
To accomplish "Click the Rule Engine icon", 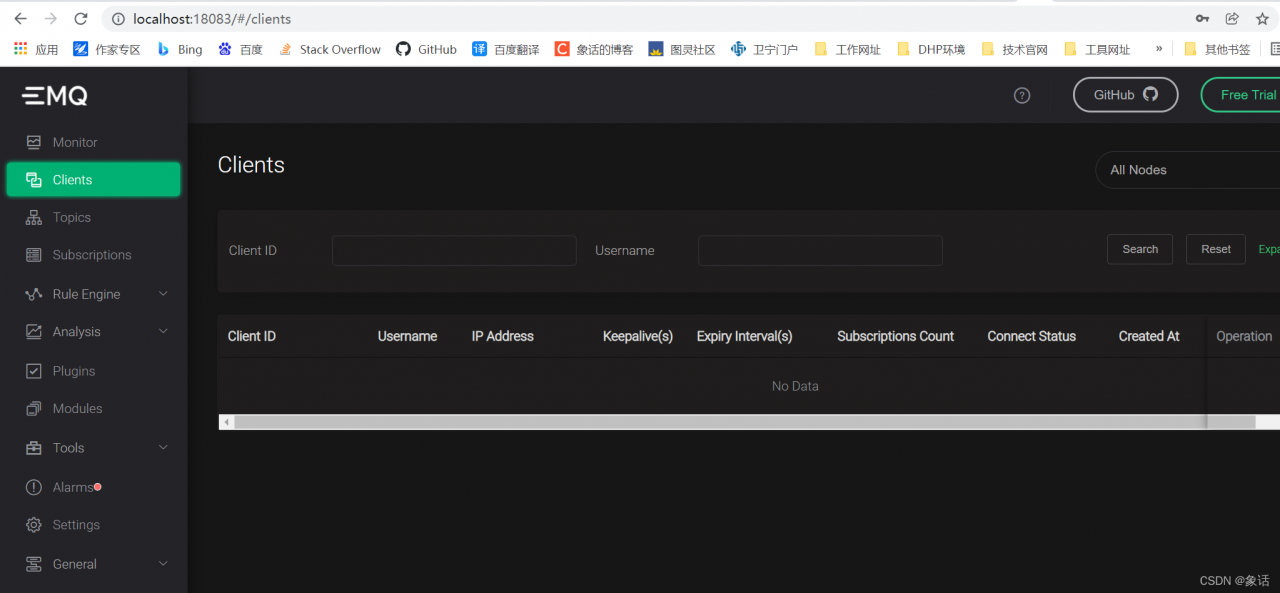I will click(x=34, y=294).
